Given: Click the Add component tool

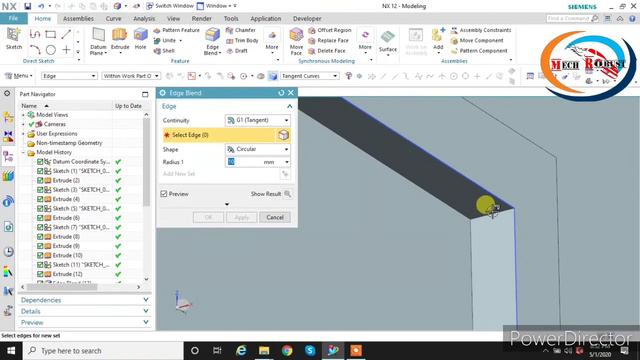Looking at the screenshot, I should (x=438, y=40).
